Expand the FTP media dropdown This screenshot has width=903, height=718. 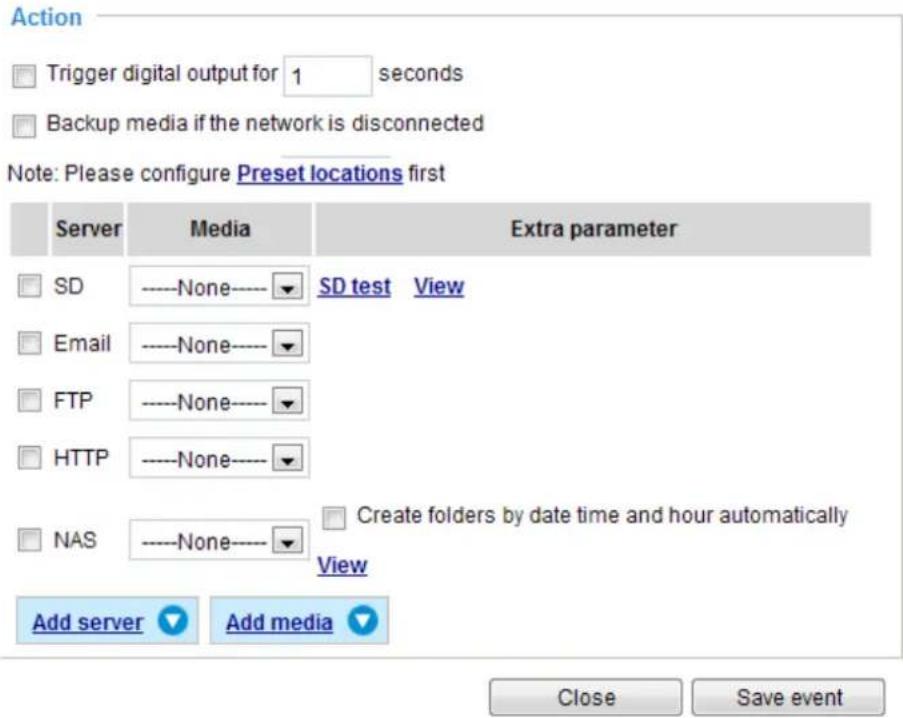[x=219, y=401]
